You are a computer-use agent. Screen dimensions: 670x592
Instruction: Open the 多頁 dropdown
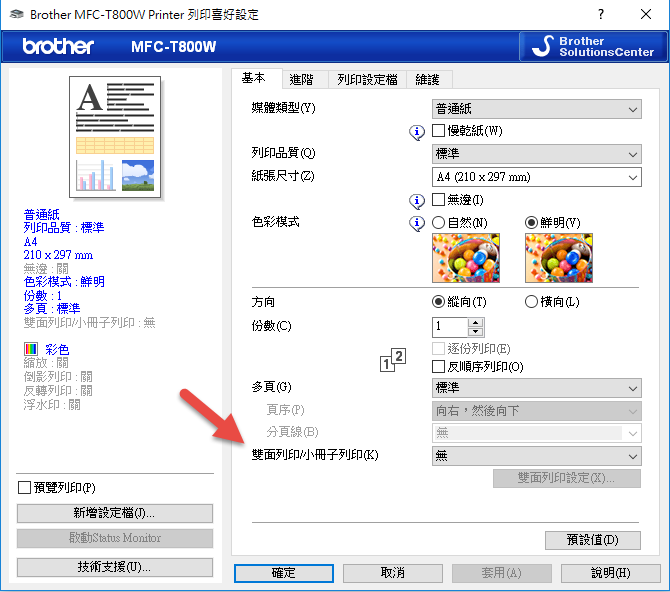pyautogui.click(x=537, y=388)
